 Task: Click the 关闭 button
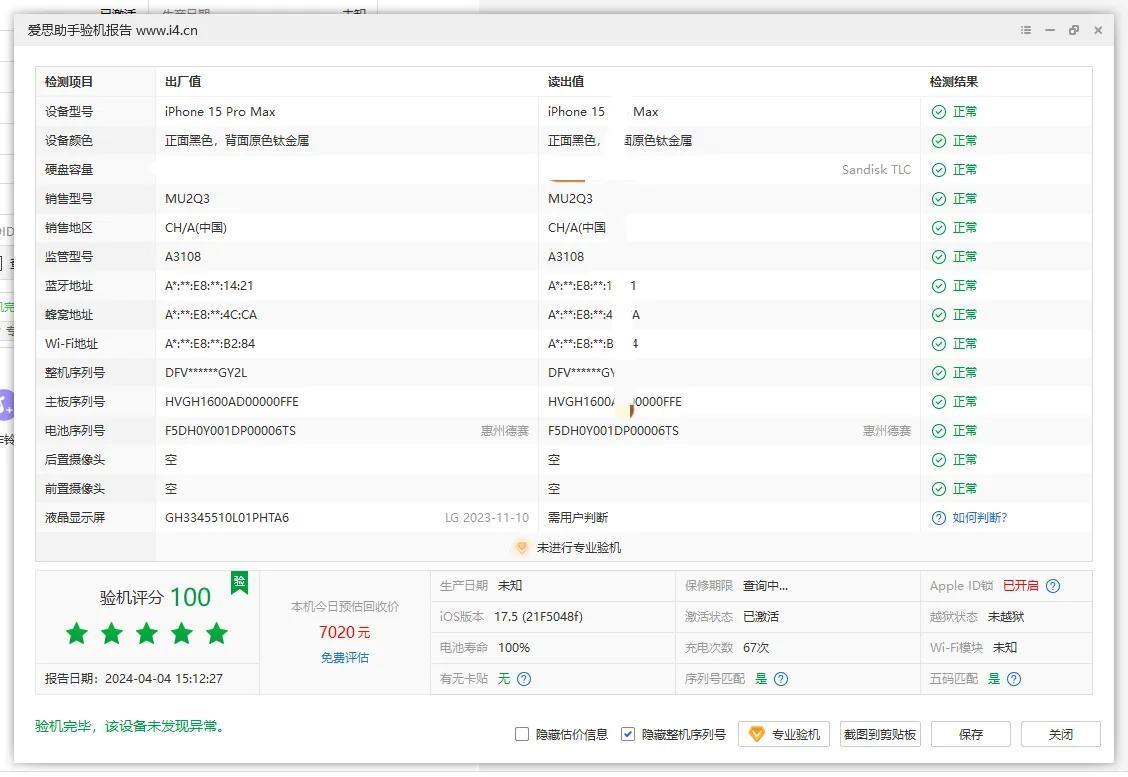coord(1060,735)
